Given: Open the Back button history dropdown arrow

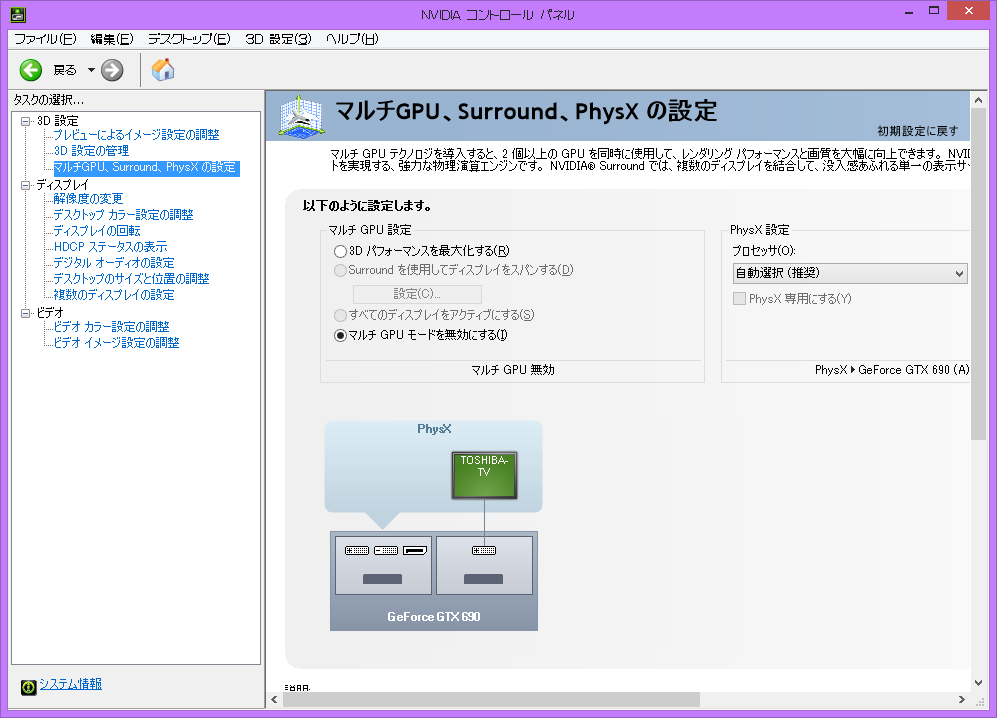Looking at the screenshot, I should (91, 70).
